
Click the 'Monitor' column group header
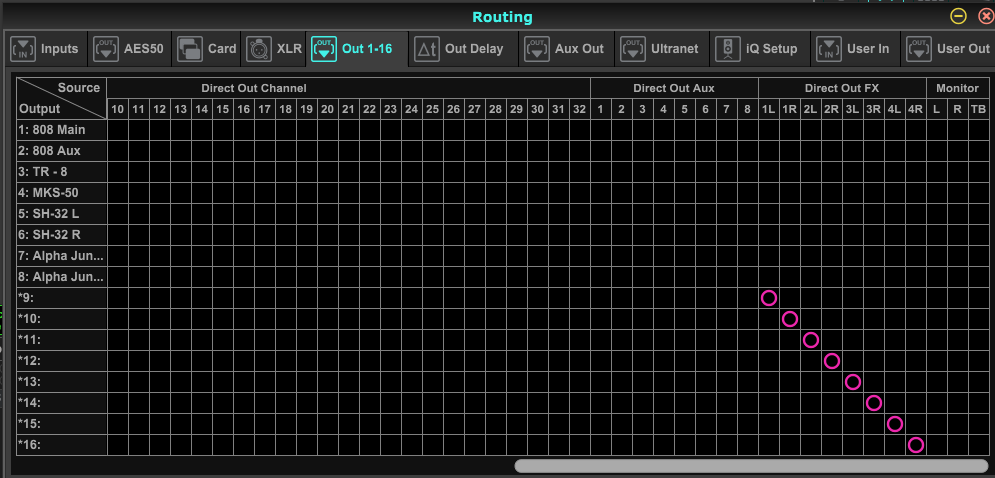[957, 88]
